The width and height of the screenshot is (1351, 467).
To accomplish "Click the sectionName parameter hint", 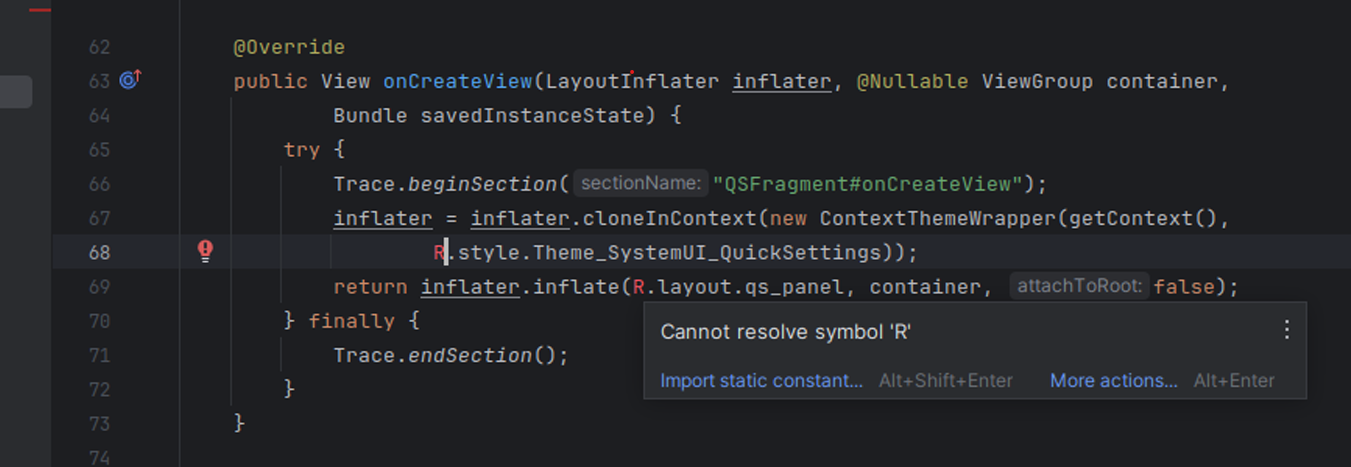I will pos(641,183).
